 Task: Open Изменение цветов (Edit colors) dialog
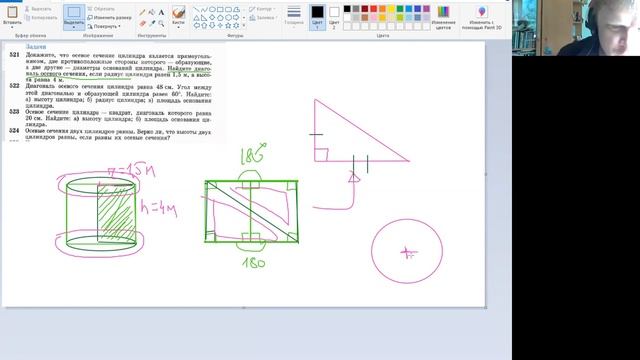pyautogui.click(x=443, y=18)
